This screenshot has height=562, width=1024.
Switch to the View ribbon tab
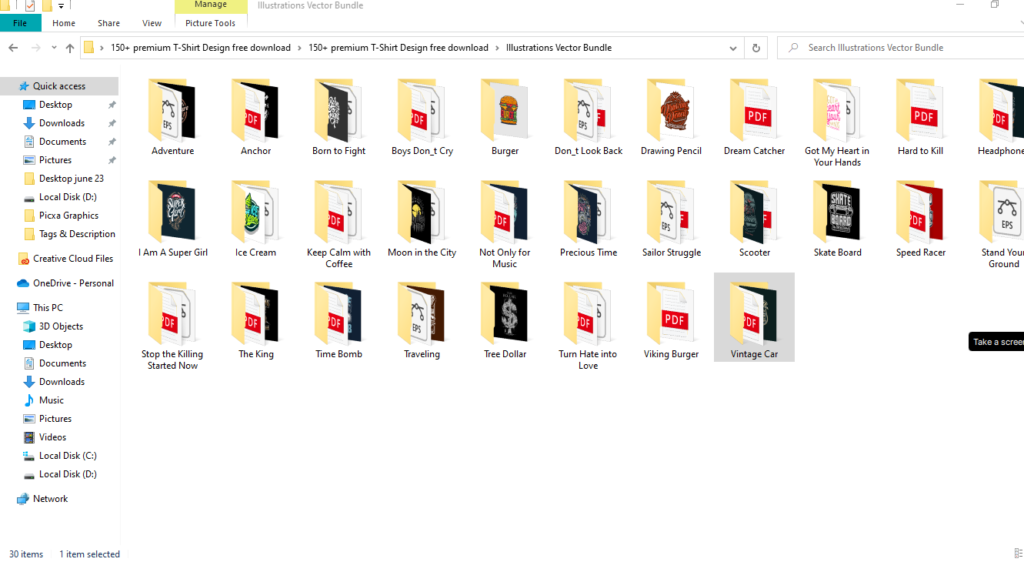point(152,23)
